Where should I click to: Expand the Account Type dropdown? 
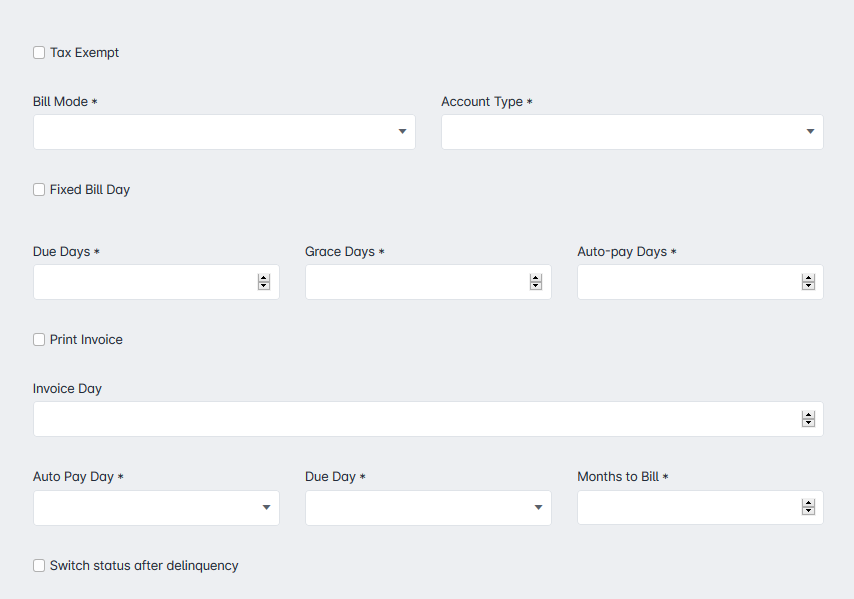tap(632, 132)
